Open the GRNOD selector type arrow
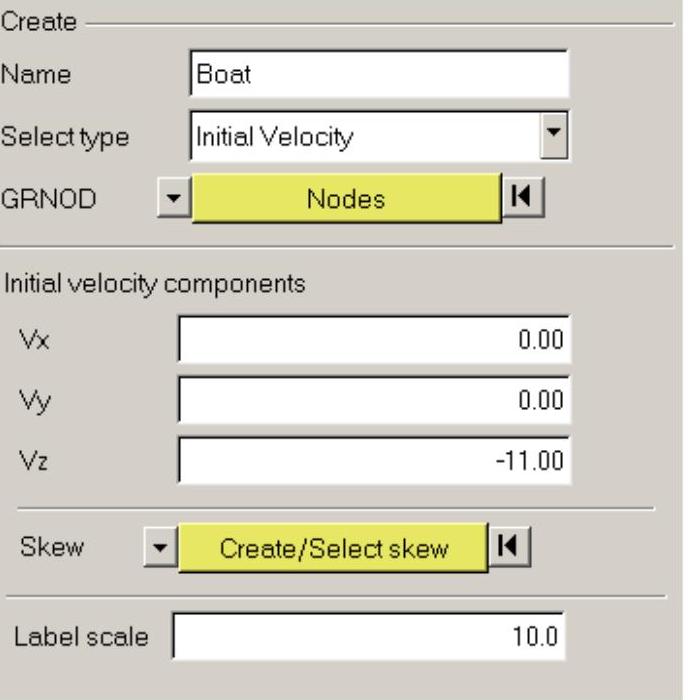The height and width of the screenshot is (700, 693). (x=174, y=198)
